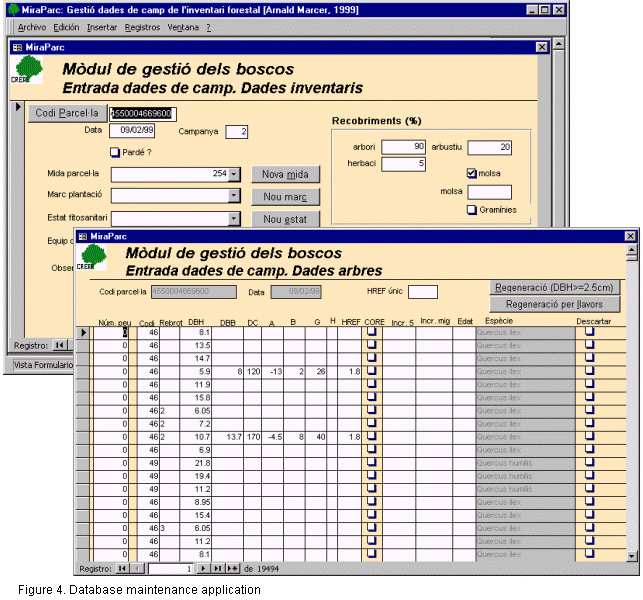Click DBH cell with value 21.8
The height and width of the screenshot is (600, 643).
click(x=196, y=463)
